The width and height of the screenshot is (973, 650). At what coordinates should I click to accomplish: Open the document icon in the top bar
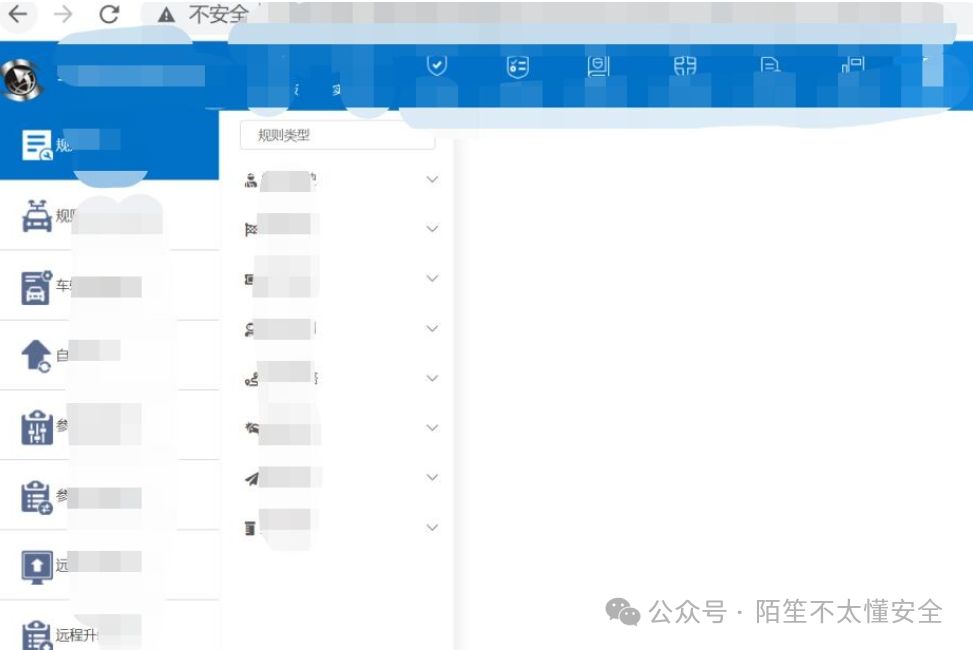pyautogui.click(x=770, y=63)
